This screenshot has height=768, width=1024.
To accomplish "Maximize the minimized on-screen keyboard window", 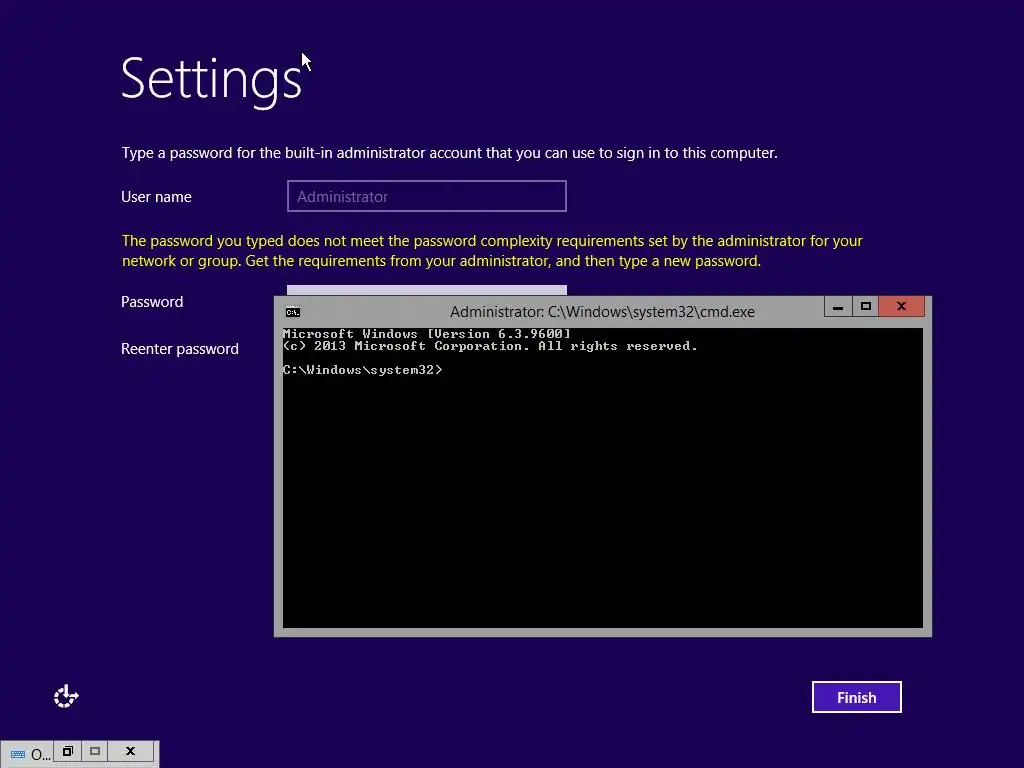I will (x=95, y=751).
